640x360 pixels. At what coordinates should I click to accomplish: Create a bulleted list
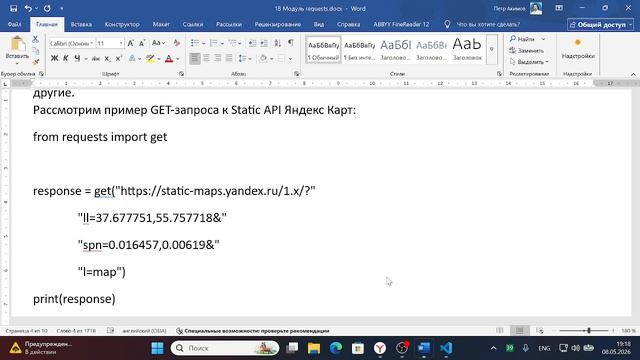point(195,43)
